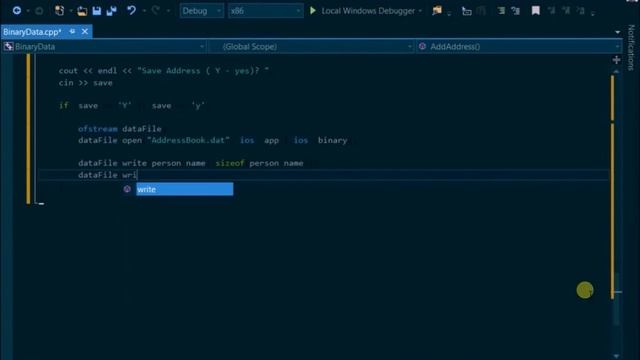Click the scroll down arrow of editor
640x360 pixels.
pos(616,356)
